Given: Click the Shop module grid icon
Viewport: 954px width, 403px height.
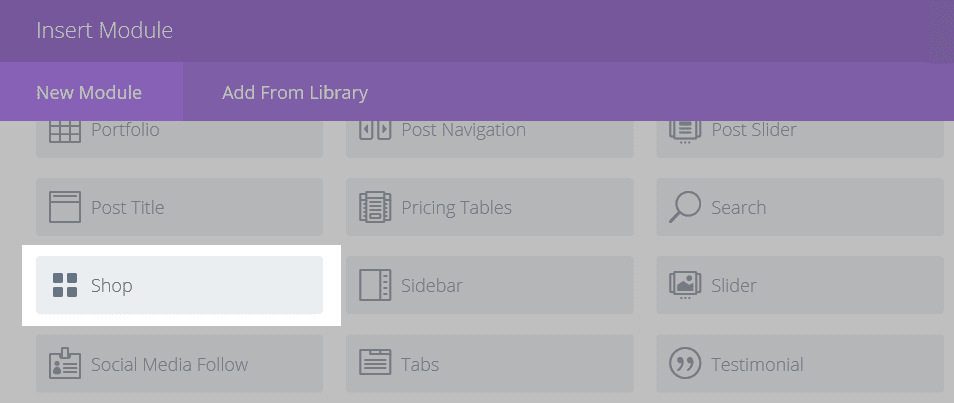Looking at the screenshot, I should 65,285.
